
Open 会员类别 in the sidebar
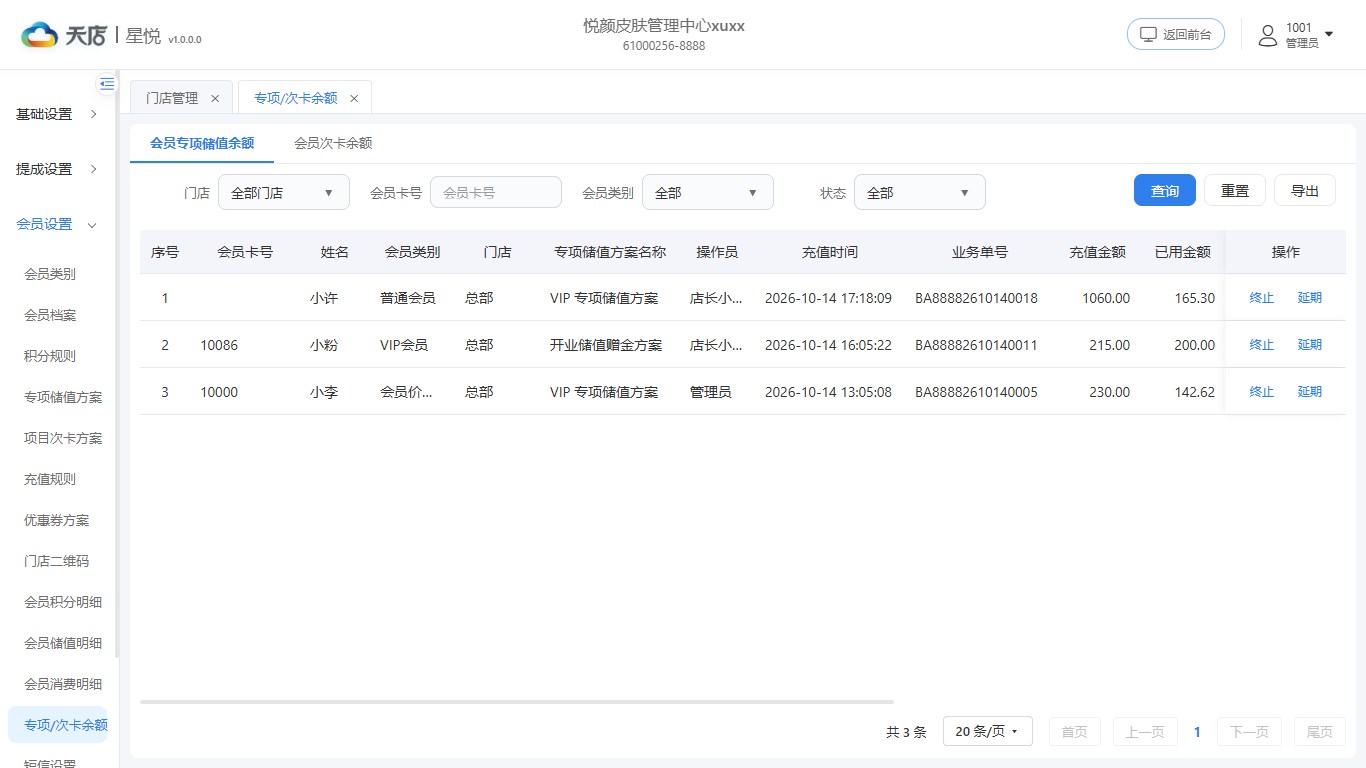pos(50,274)
